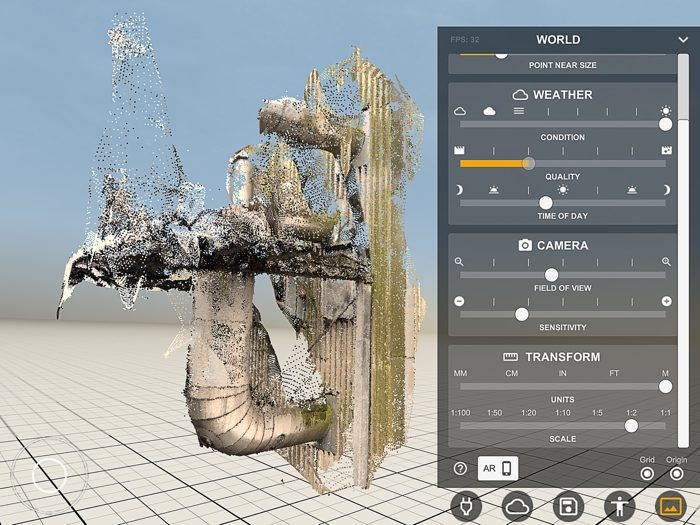Click the Units slider handle
This screenshot has height=525, width=700.
[665, 387]
